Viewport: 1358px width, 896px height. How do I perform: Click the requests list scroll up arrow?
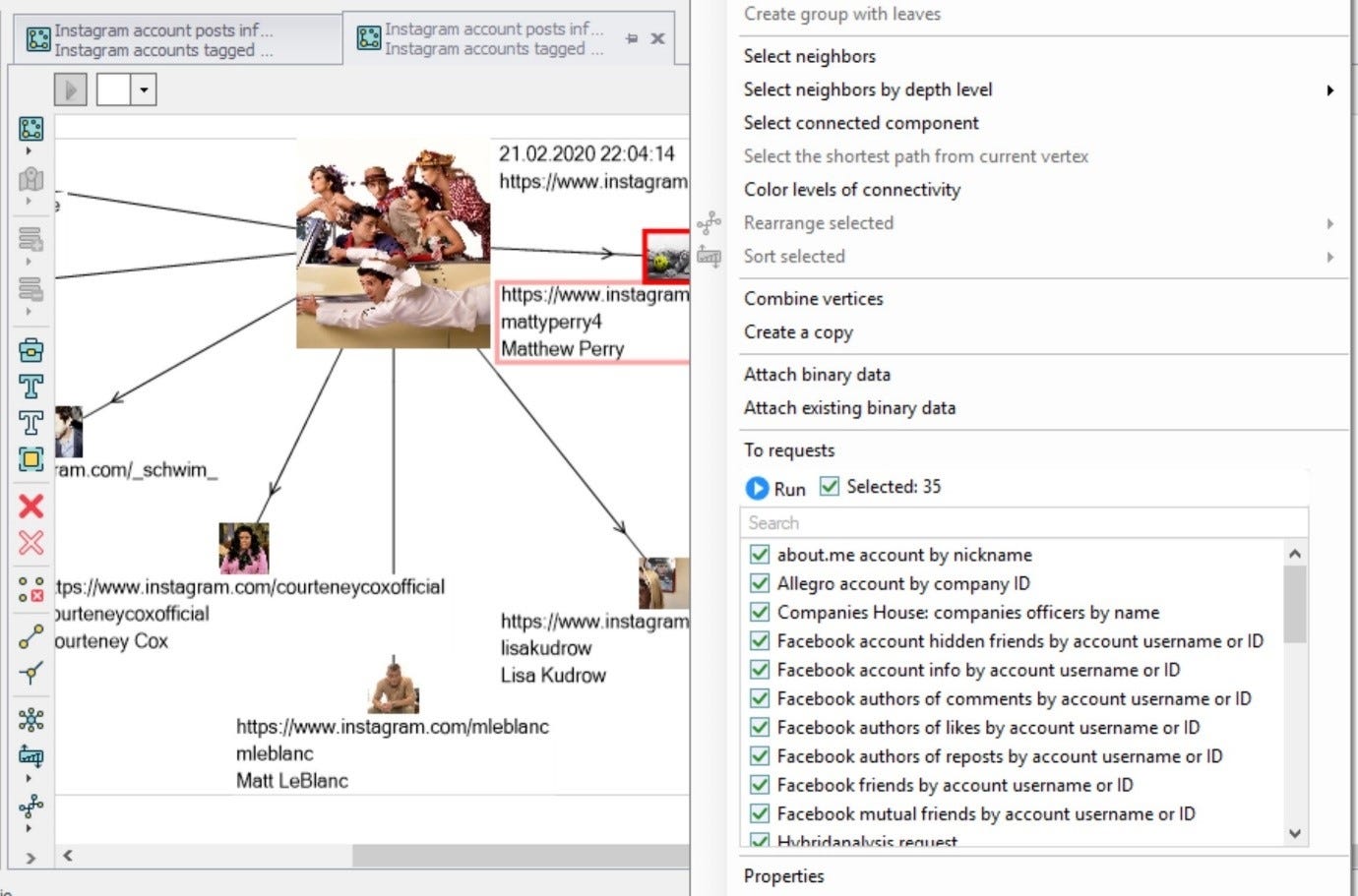(x=1295, y=554)
